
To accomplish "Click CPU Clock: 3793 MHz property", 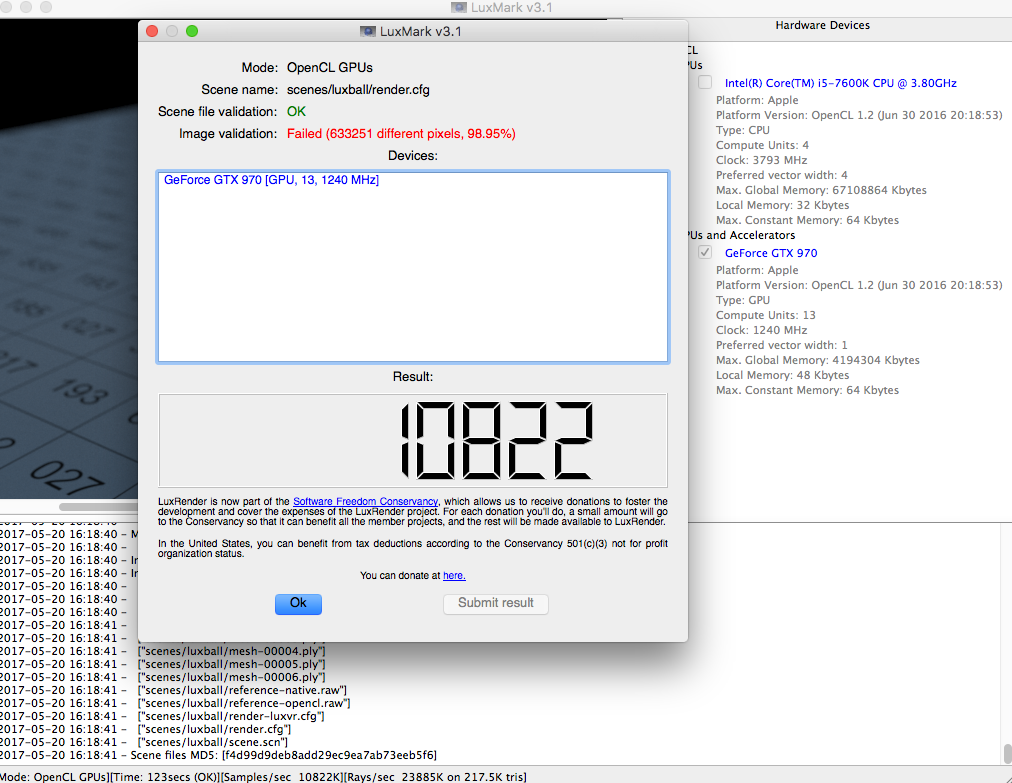I will [762, 160].
